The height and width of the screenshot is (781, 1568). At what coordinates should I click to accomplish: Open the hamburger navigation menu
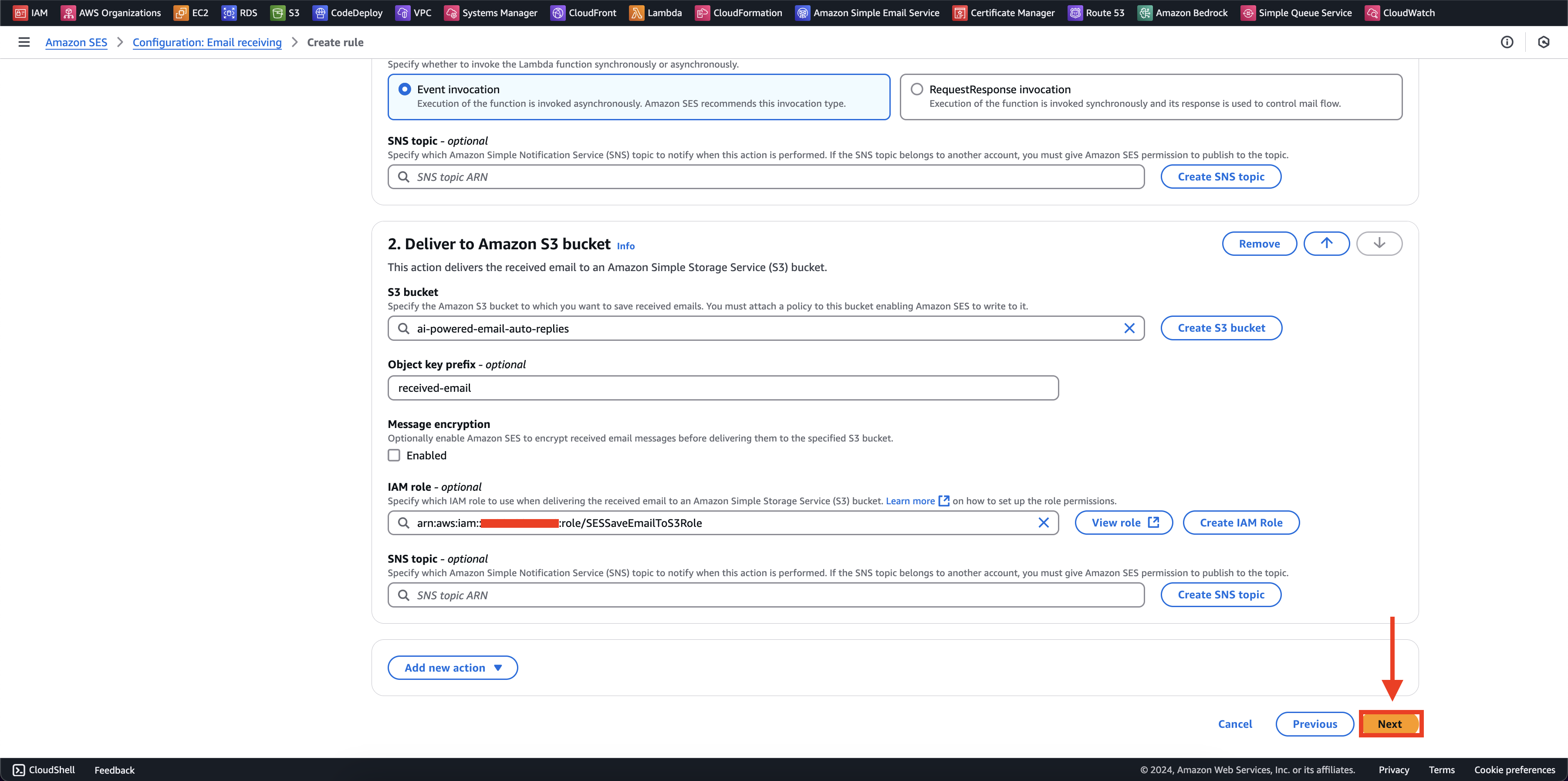coord(24,42)
